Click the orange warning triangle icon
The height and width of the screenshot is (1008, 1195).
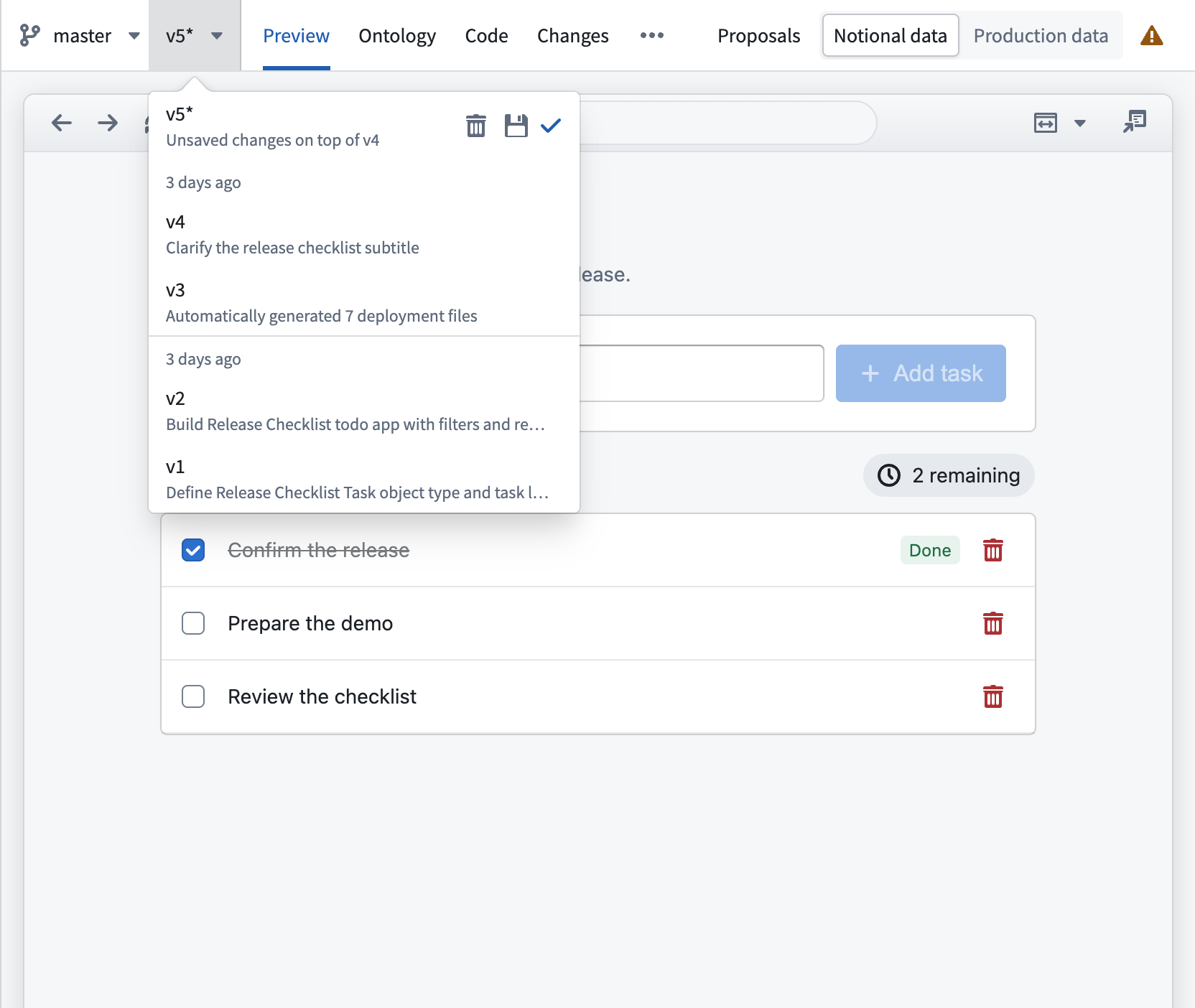pos(1151,35)
